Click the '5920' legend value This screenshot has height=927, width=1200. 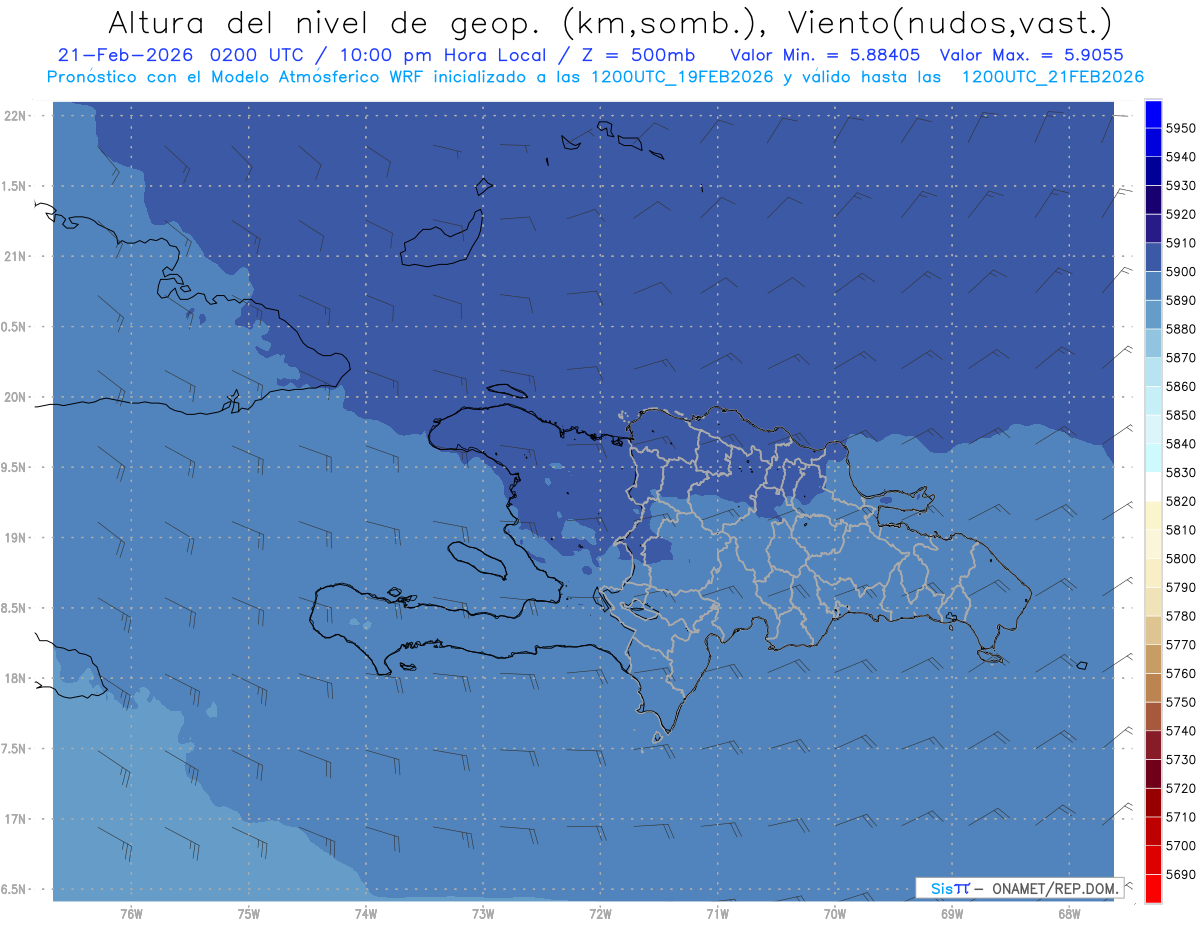[1180, 214]
